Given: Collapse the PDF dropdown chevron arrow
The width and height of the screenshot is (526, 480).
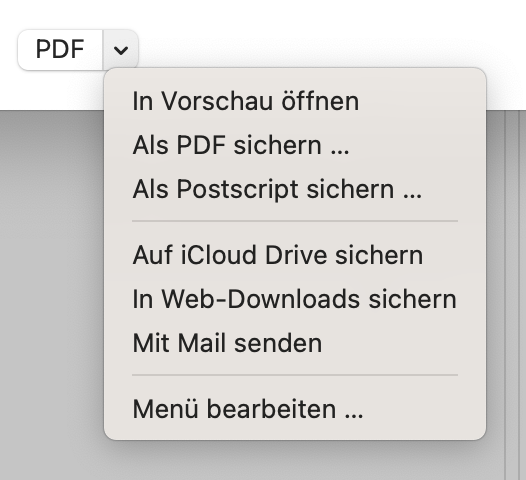Looking at the screenshot, I should (x=121, y=50).
